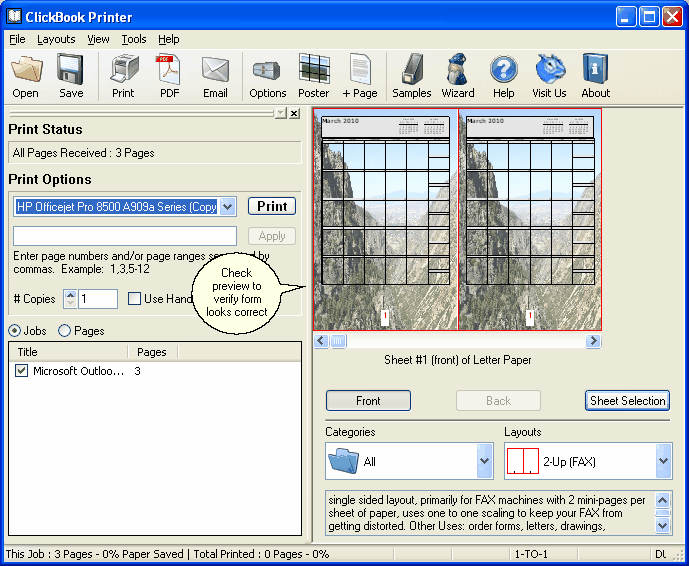Click the Open folder toolbar icon
Screen dimensions: 689x566
coord(26,69)
